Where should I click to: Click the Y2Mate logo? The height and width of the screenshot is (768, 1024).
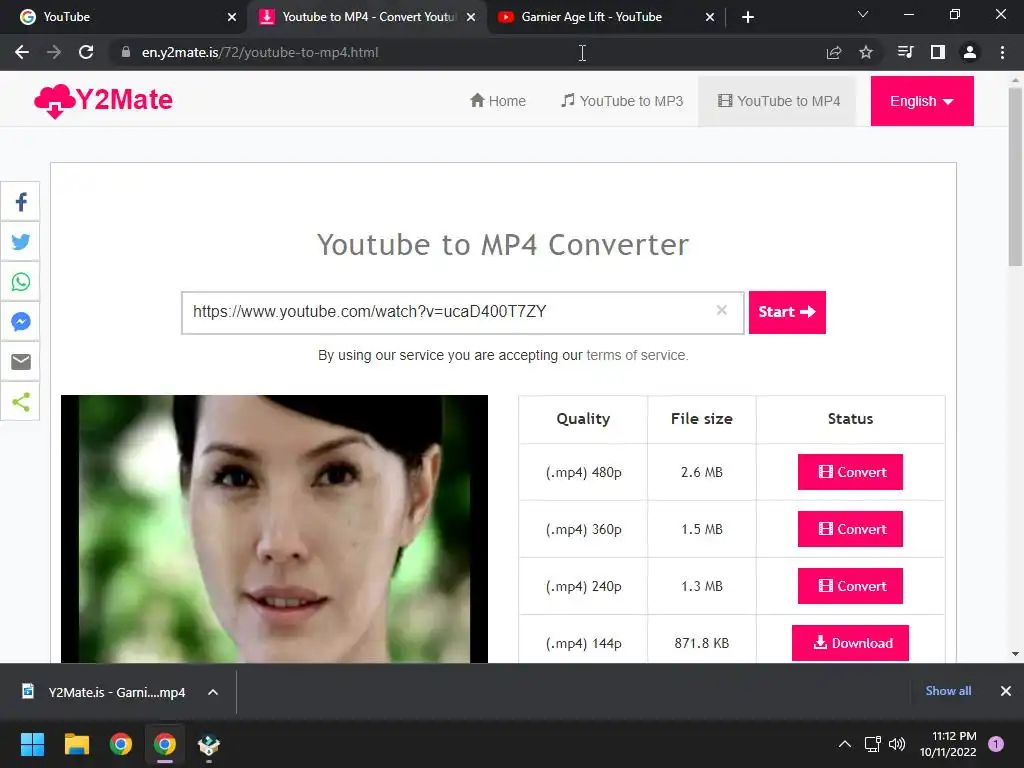pyautogui.click(x=103, y=101)
